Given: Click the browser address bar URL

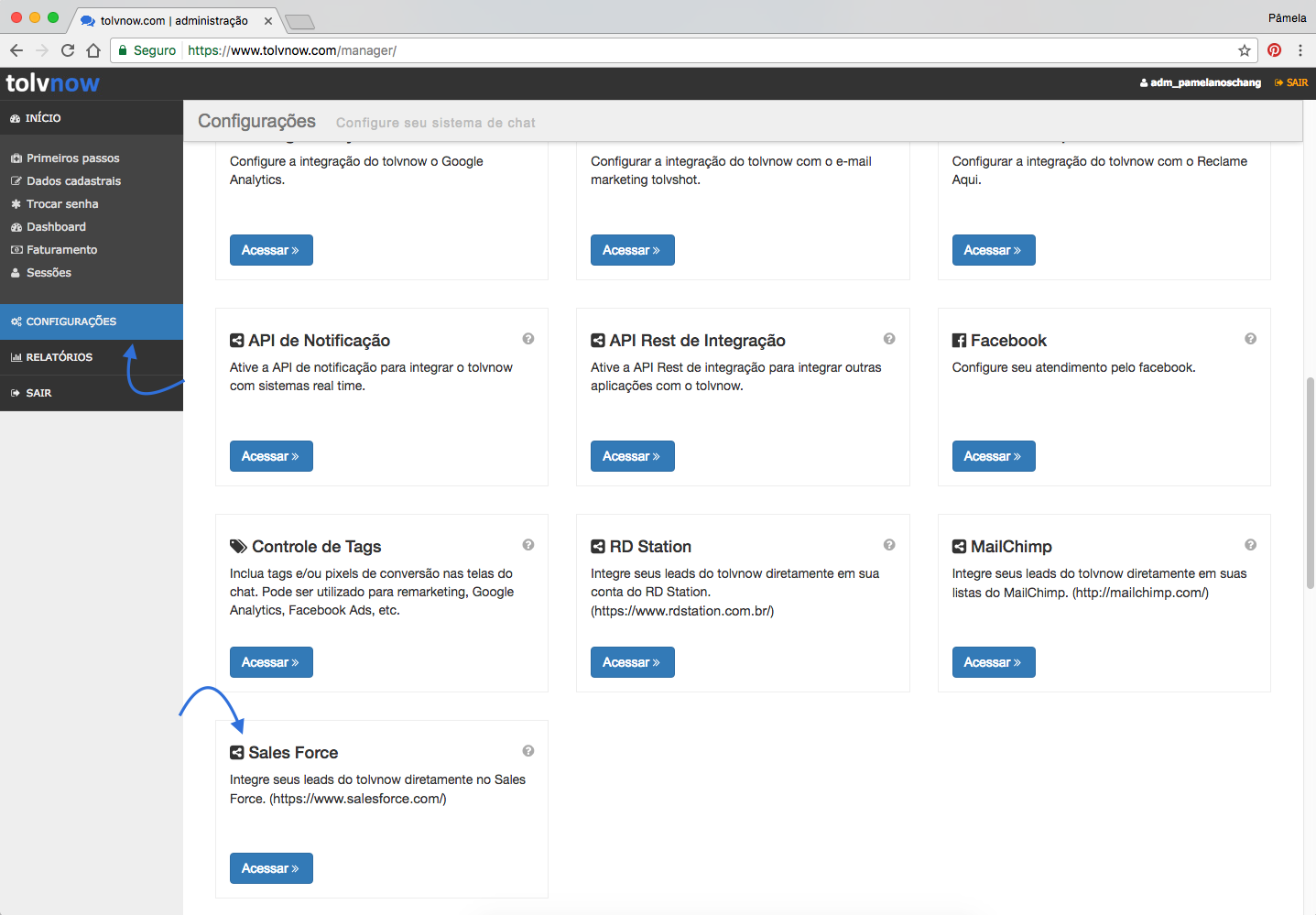Looking at the screenshot, I should click(x=292, y=50).
